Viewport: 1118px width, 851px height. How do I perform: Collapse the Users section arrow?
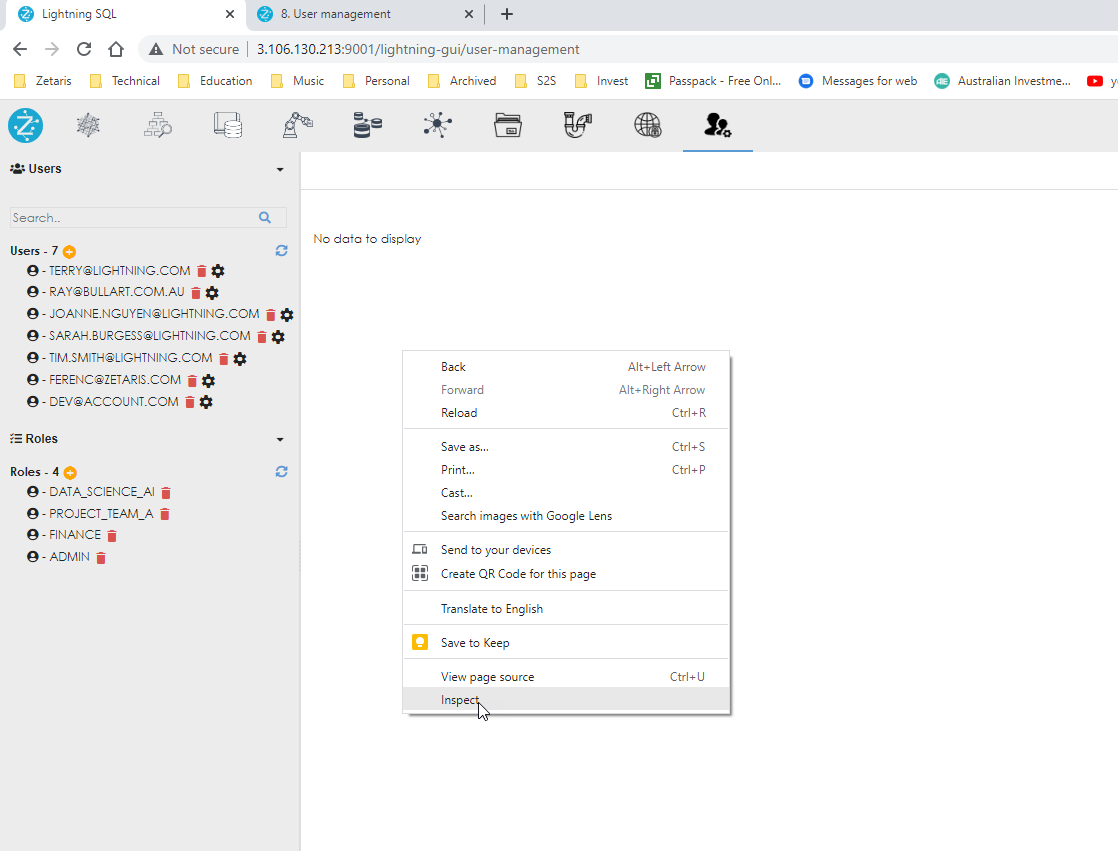[x=280, y=170]
